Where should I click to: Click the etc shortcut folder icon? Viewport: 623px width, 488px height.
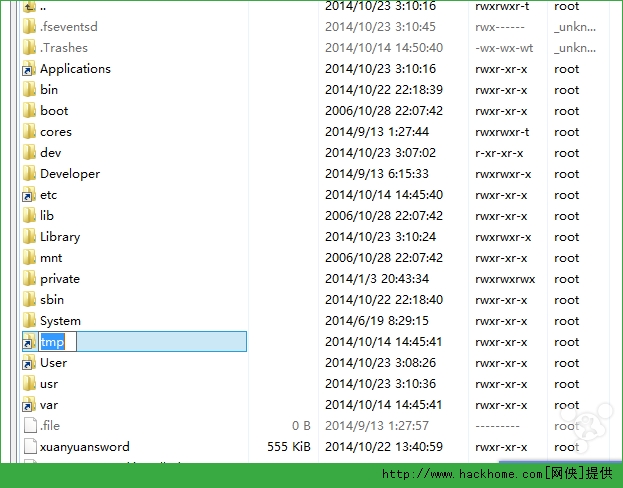[x=29, y=195]
